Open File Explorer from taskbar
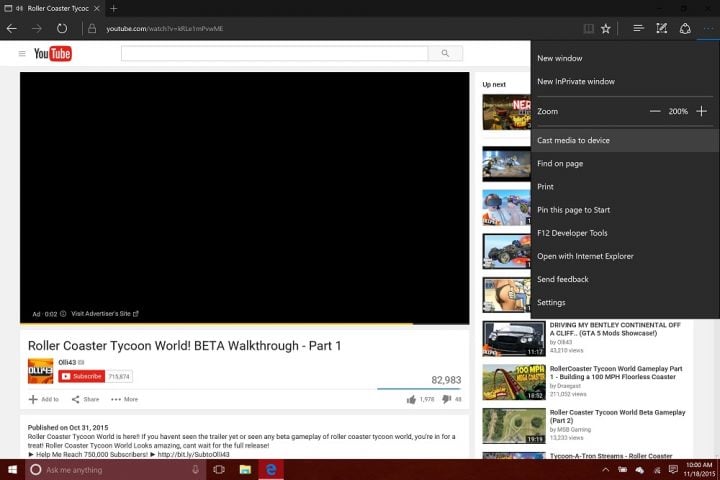The height and width of the screenshot is (480, 720). coord(245,469)
